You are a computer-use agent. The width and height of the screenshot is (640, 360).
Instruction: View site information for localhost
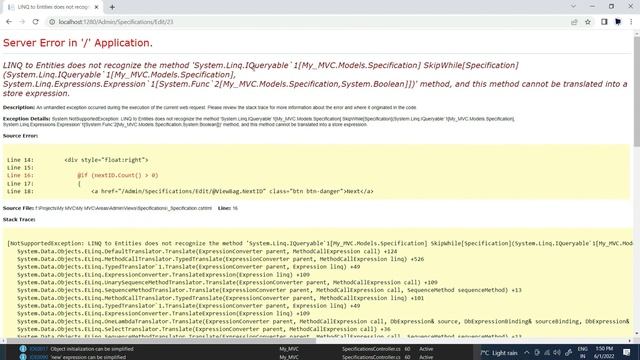(x=52, y=22)
